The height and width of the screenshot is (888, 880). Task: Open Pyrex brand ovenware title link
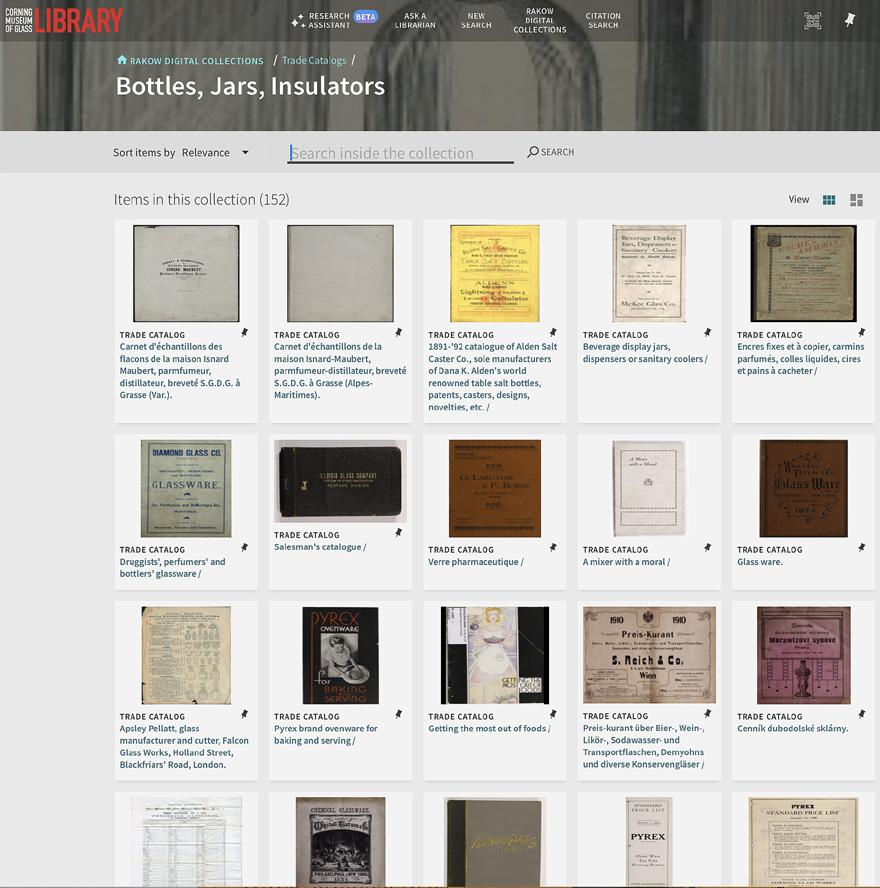(x=326, y=735)
